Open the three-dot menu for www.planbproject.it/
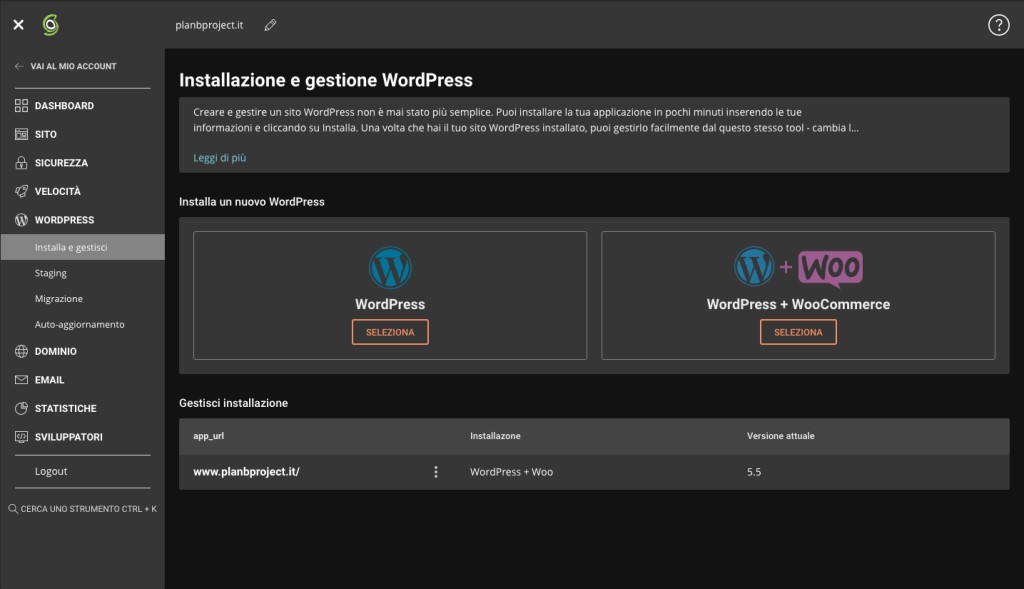Image resolution: width=1024 pixels, height=589 pixels. point(436,472)
